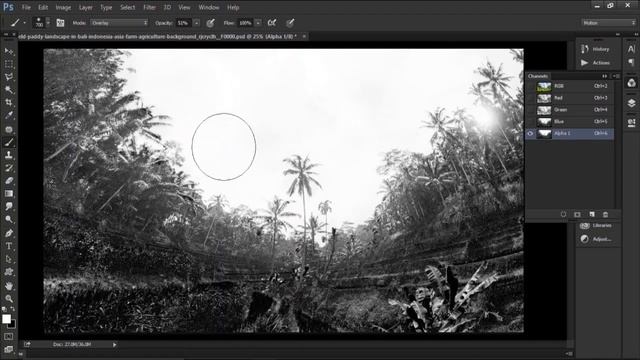
Task: Select the Path Selection tool
Action: click(9, 259)
